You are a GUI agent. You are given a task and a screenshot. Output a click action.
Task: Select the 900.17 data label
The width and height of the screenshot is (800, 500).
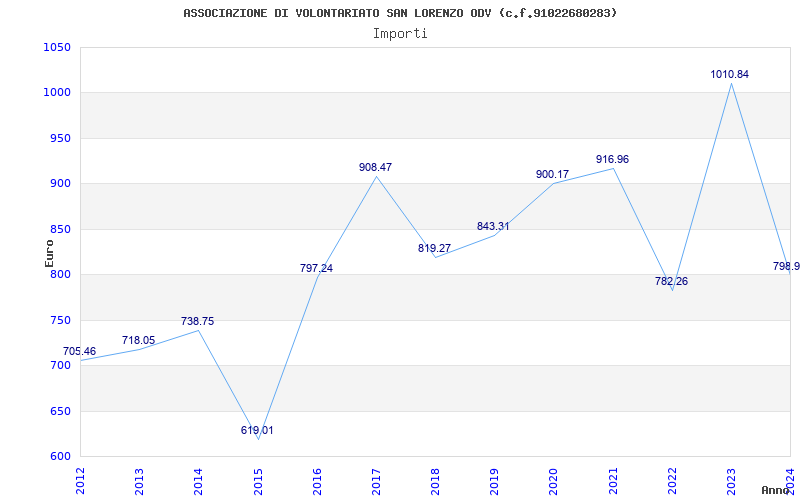(552, 174)
